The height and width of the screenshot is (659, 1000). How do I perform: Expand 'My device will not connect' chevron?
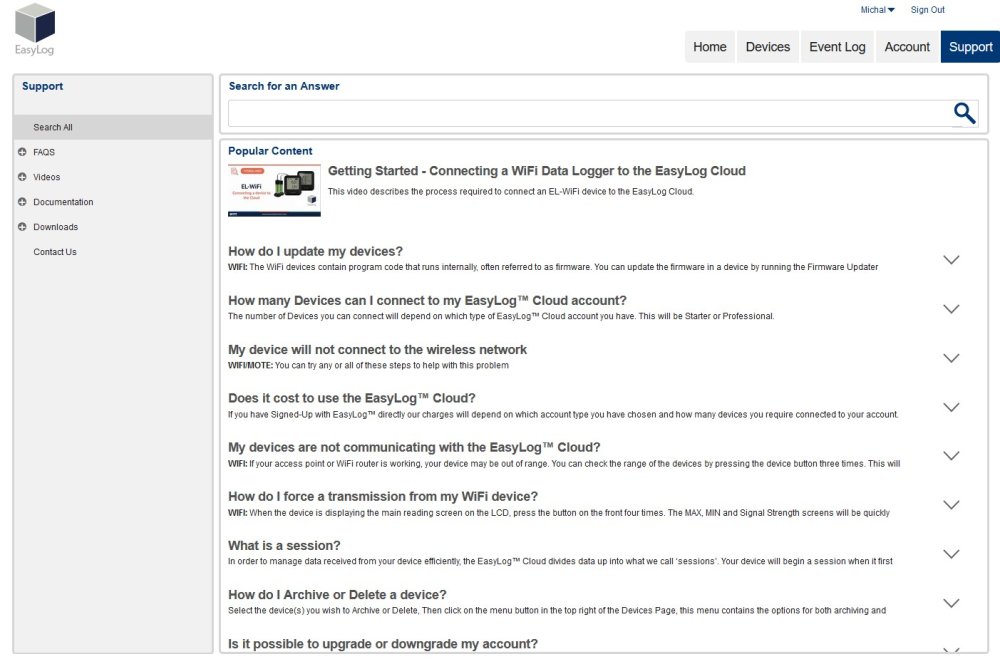[x=951, y=358]
